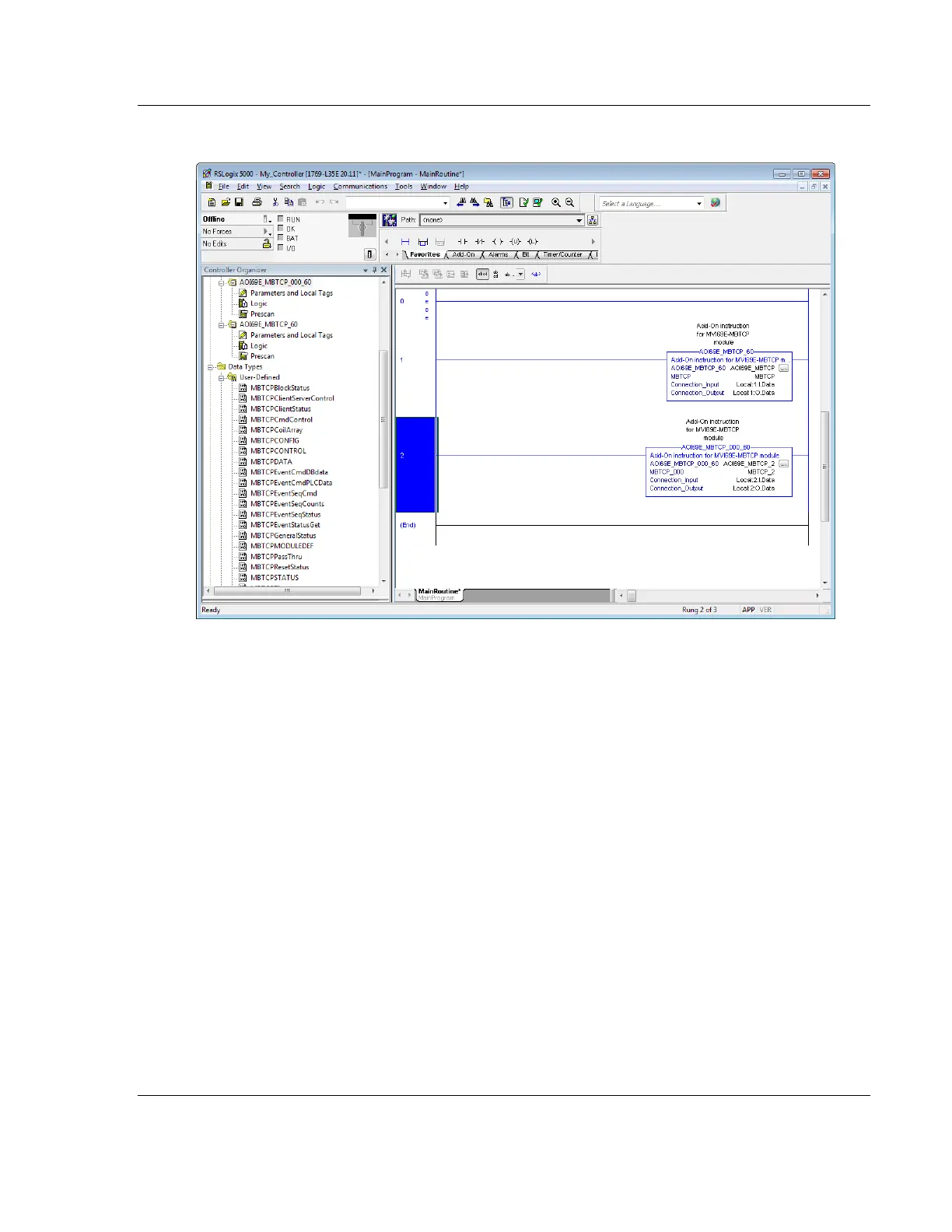The image size is (952, 1232).
Task: Click Local:1:I.Data connection input value
Action: pos(755,385)
